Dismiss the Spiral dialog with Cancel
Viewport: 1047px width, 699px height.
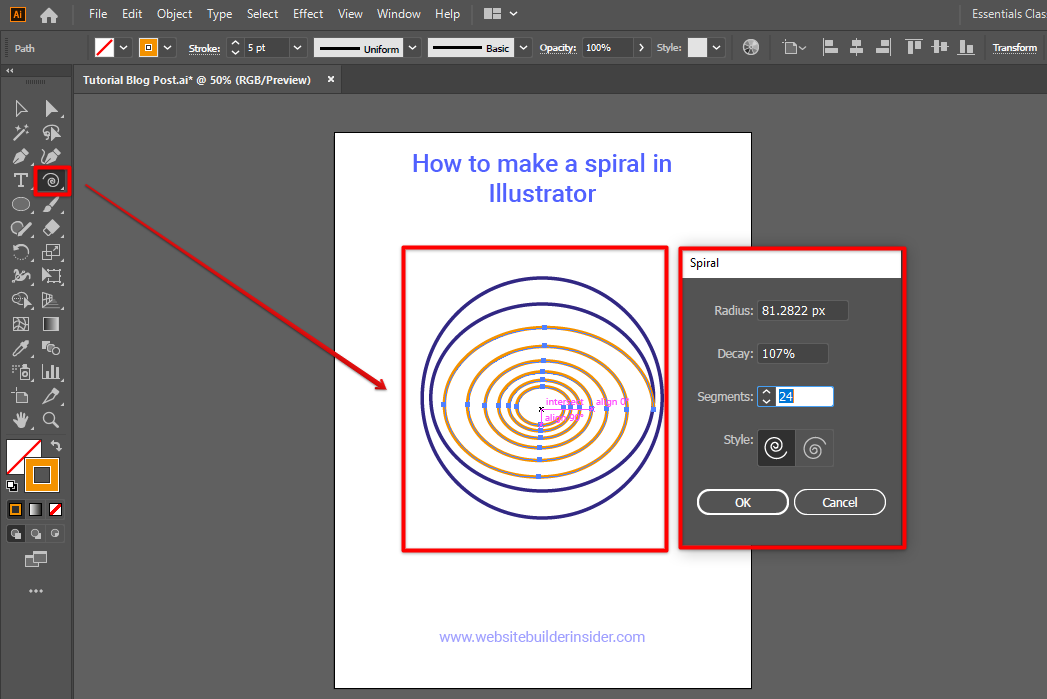coord(839,502)
